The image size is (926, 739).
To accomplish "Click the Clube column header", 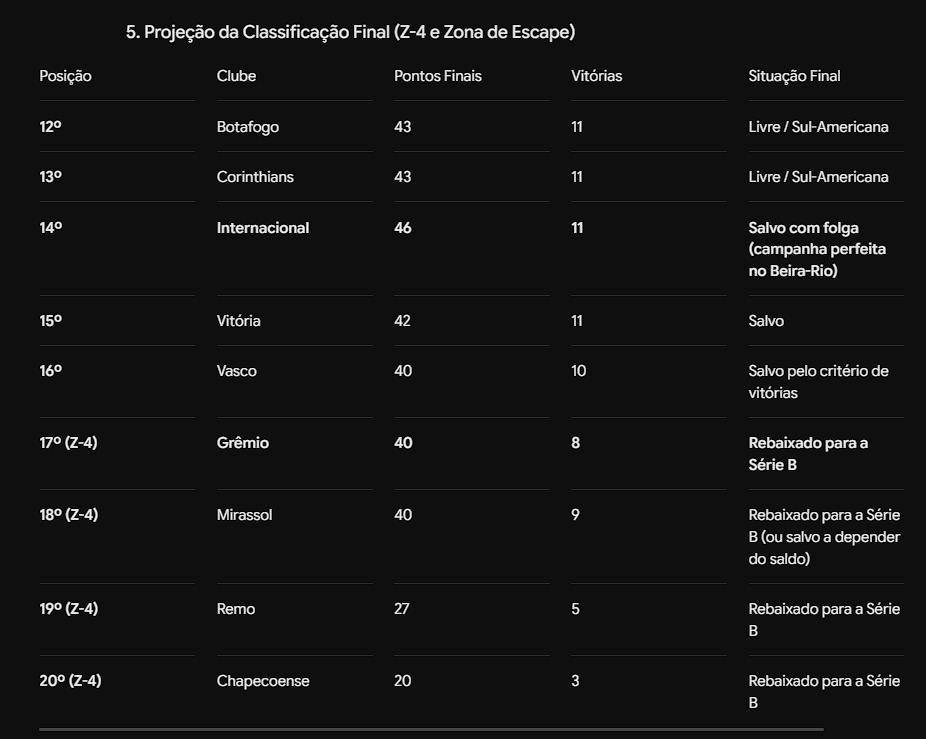I will 236,76.
